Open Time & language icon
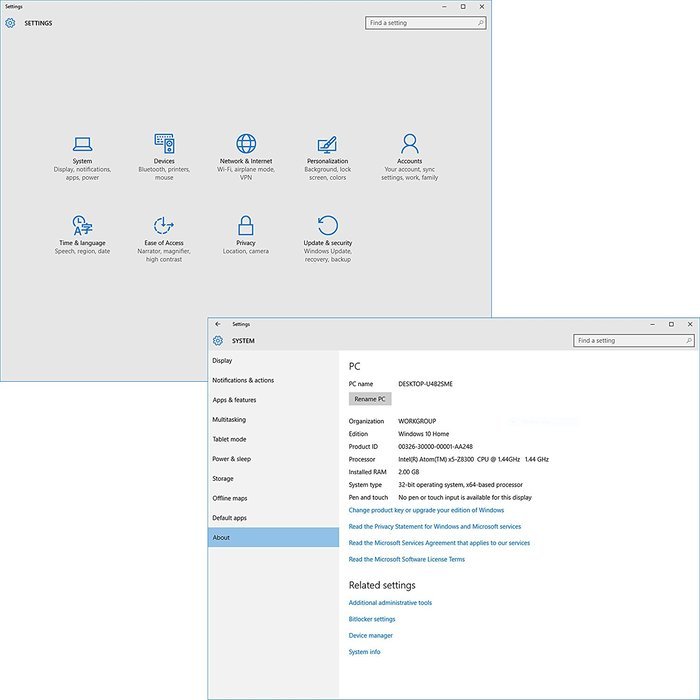 point(83,225)
